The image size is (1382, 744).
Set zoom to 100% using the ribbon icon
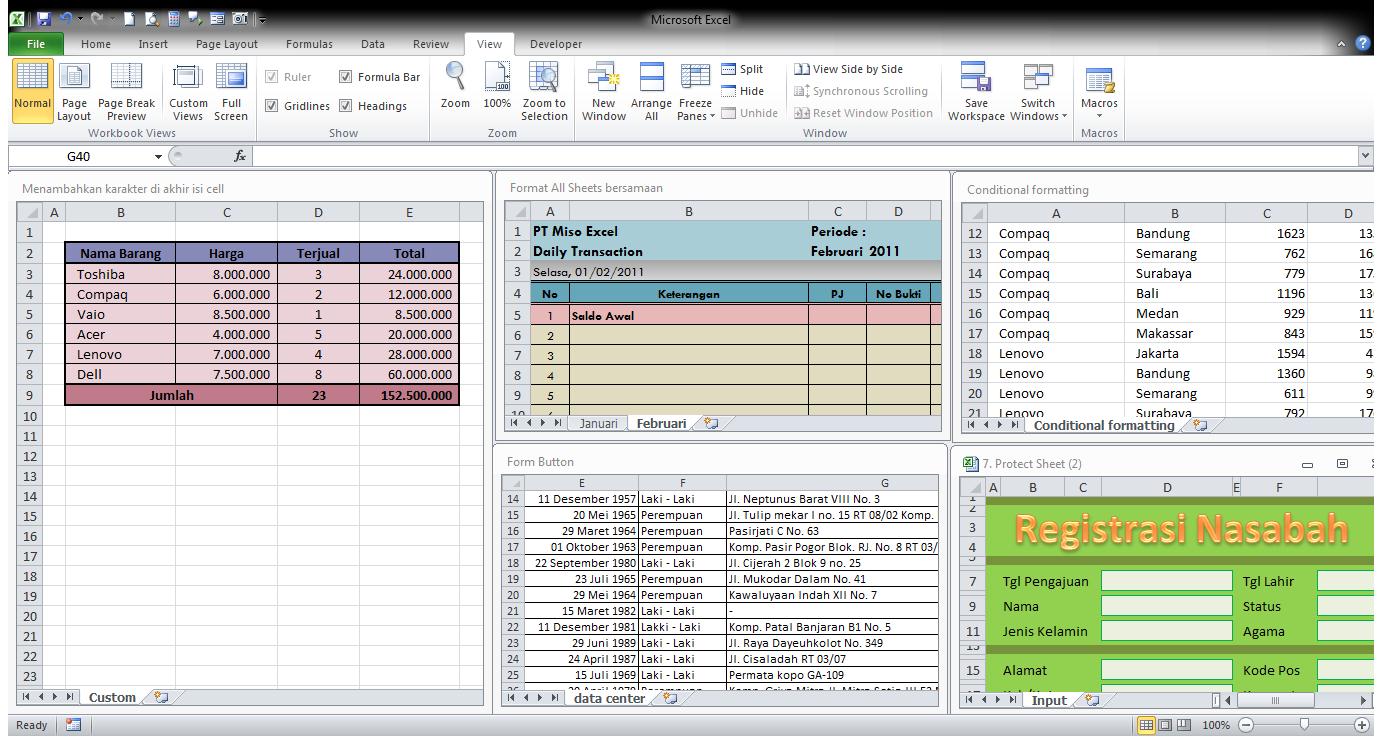(x=497, y=90)
